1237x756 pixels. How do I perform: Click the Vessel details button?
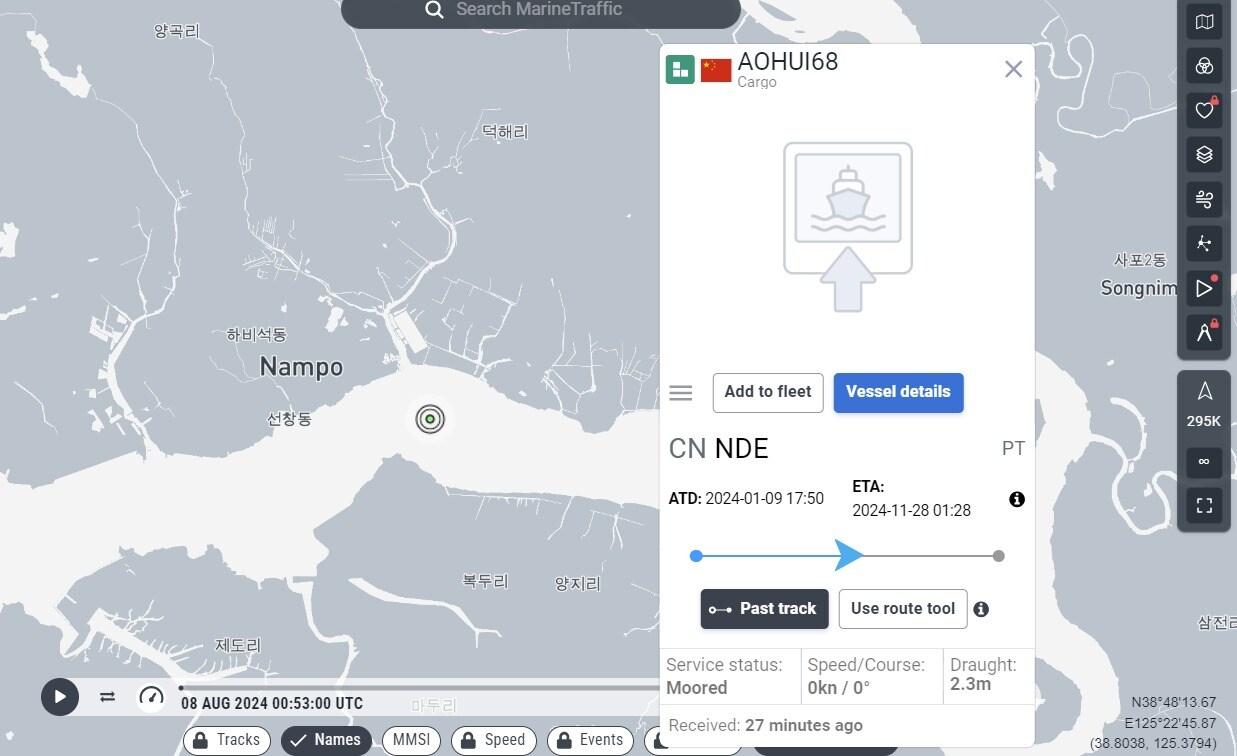[x=898, y=392]
